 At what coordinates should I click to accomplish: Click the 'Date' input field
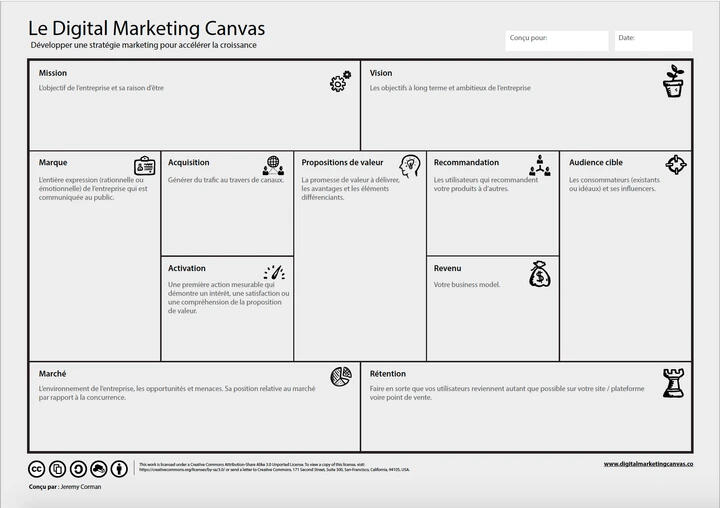point(653,41)
